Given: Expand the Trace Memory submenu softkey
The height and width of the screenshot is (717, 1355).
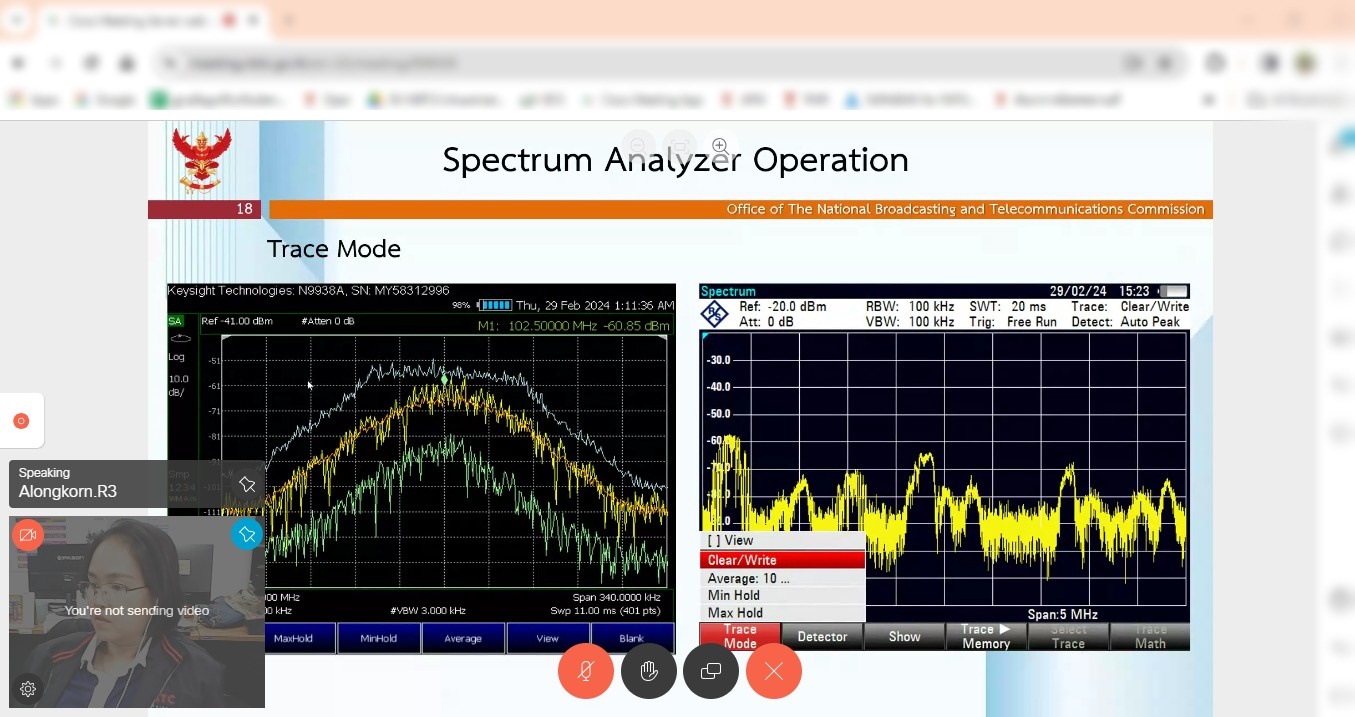Looking at the screenshot, I should point(986,637).
